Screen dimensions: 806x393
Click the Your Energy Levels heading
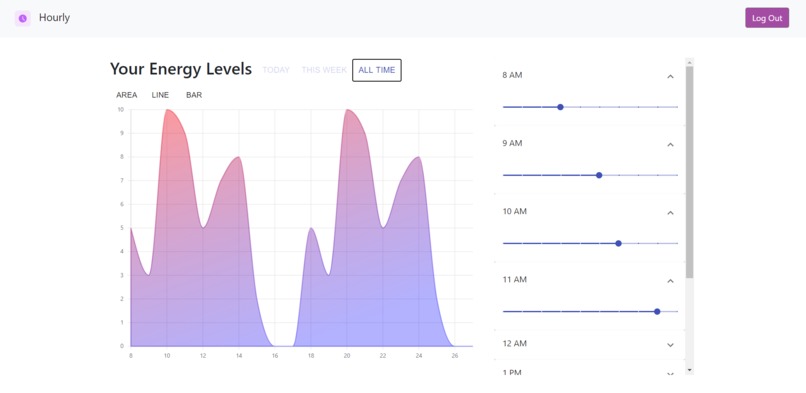click(181, 69)
